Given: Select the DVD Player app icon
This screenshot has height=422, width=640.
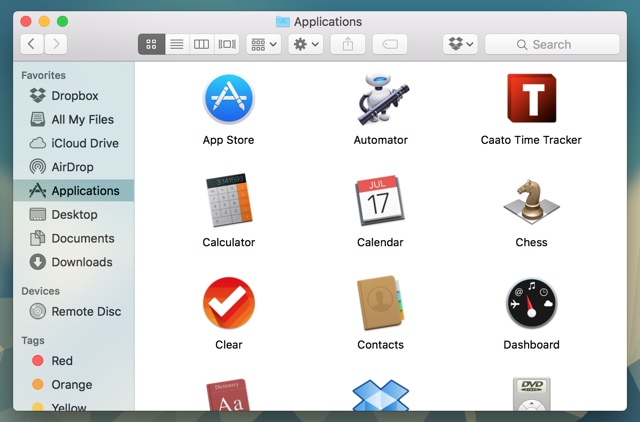Looking at the screenshot, I should pos(531,394).
